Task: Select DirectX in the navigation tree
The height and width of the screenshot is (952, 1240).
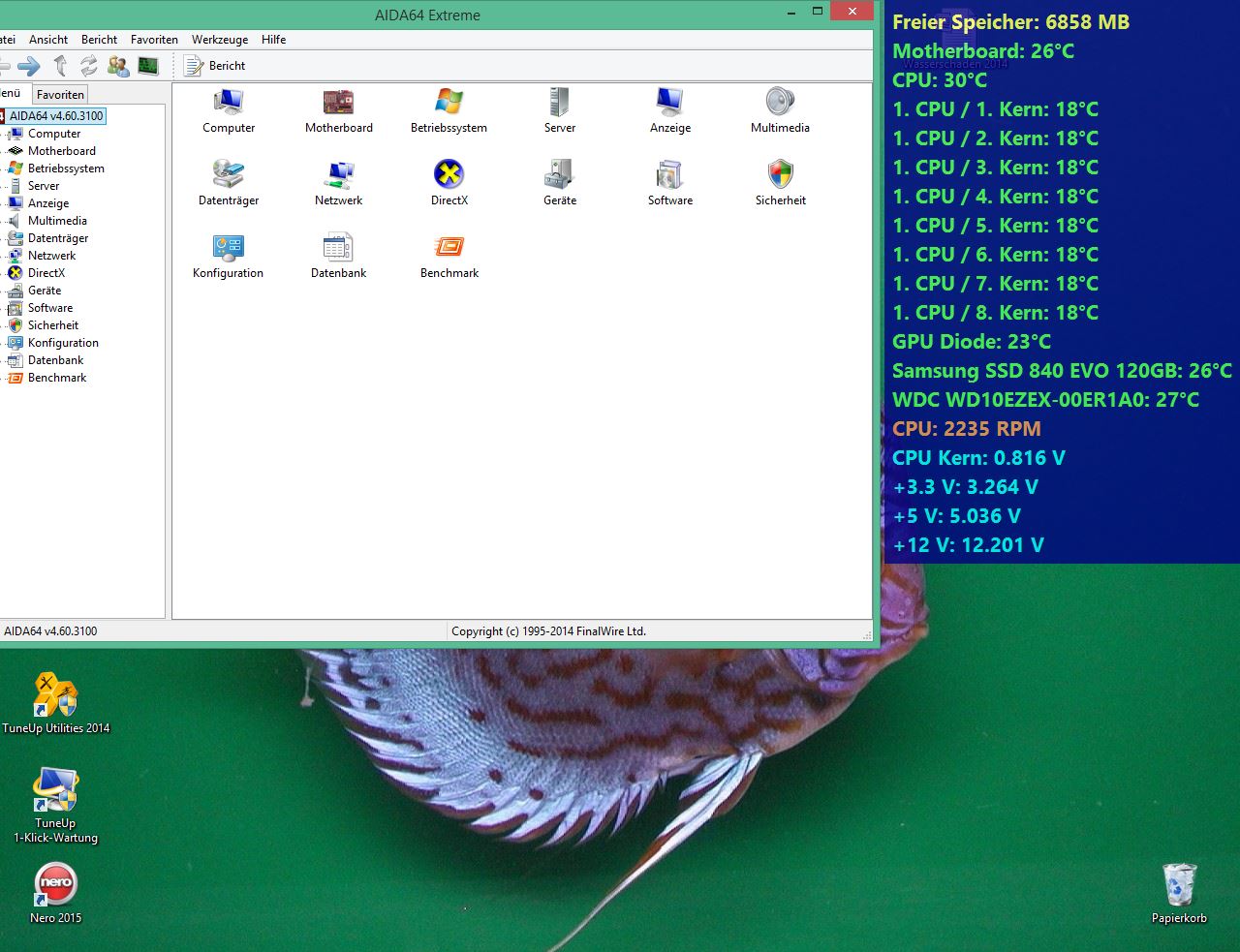Action: point(46,273)
